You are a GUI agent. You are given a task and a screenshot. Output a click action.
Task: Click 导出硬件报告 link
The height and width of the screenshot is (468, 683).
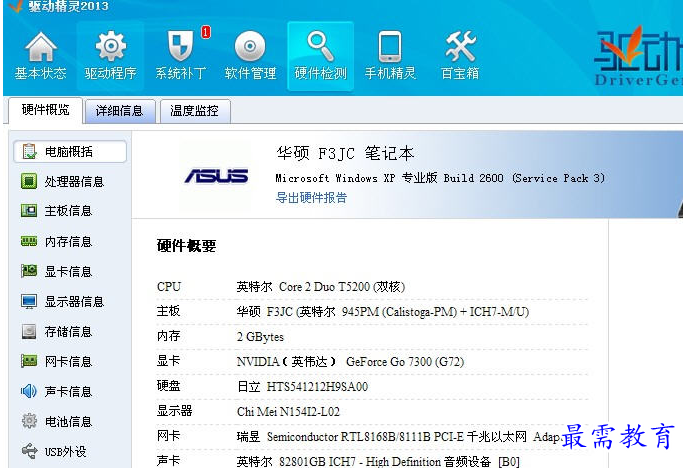click(311, 198)
